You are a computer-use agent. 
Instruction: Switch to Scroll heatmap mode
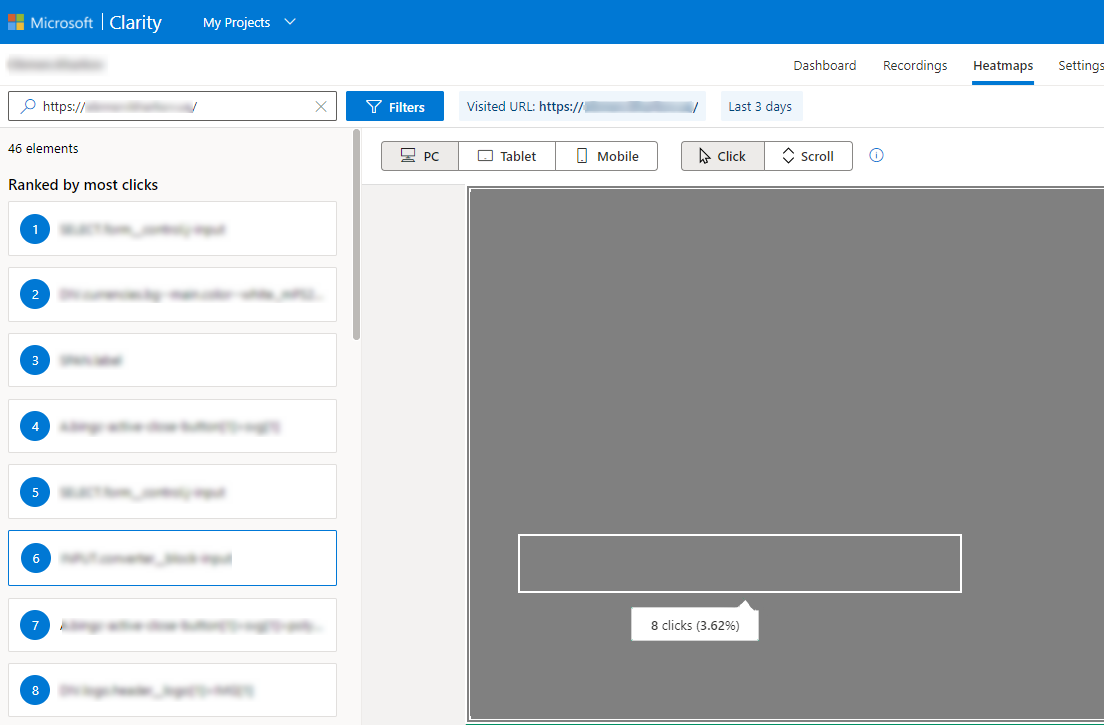808,156
